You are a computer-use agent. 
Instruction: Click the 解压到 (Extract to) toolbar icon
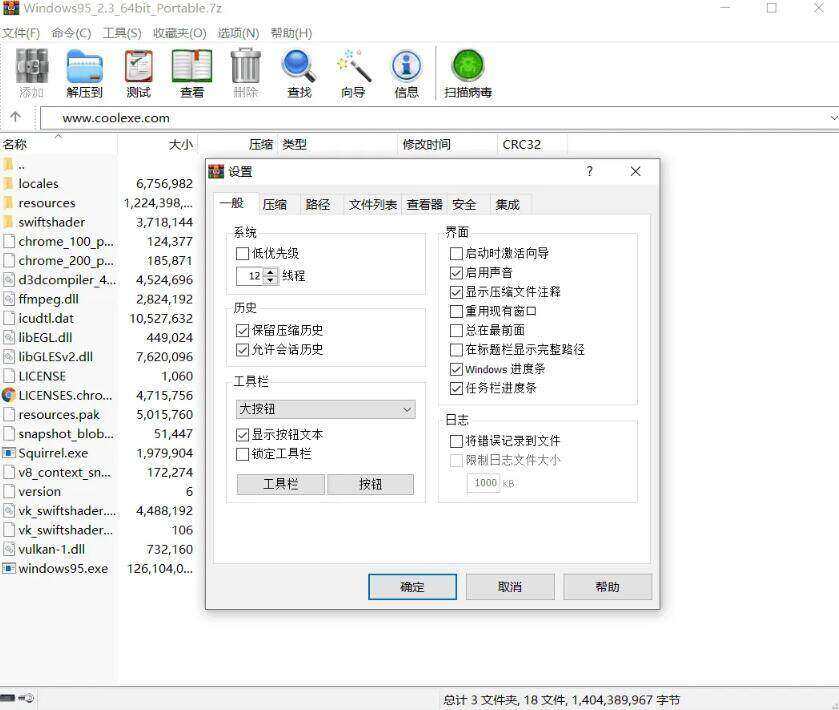85,66
